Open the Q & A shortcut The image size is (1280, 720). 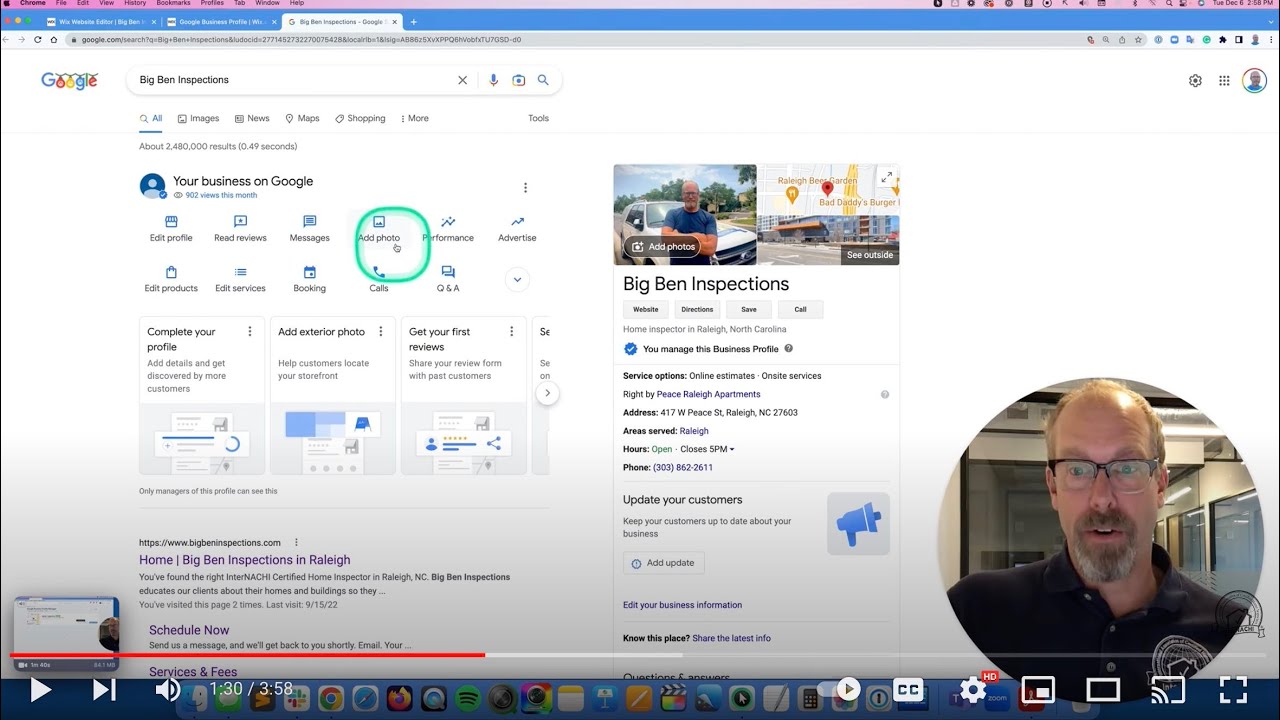448,279
